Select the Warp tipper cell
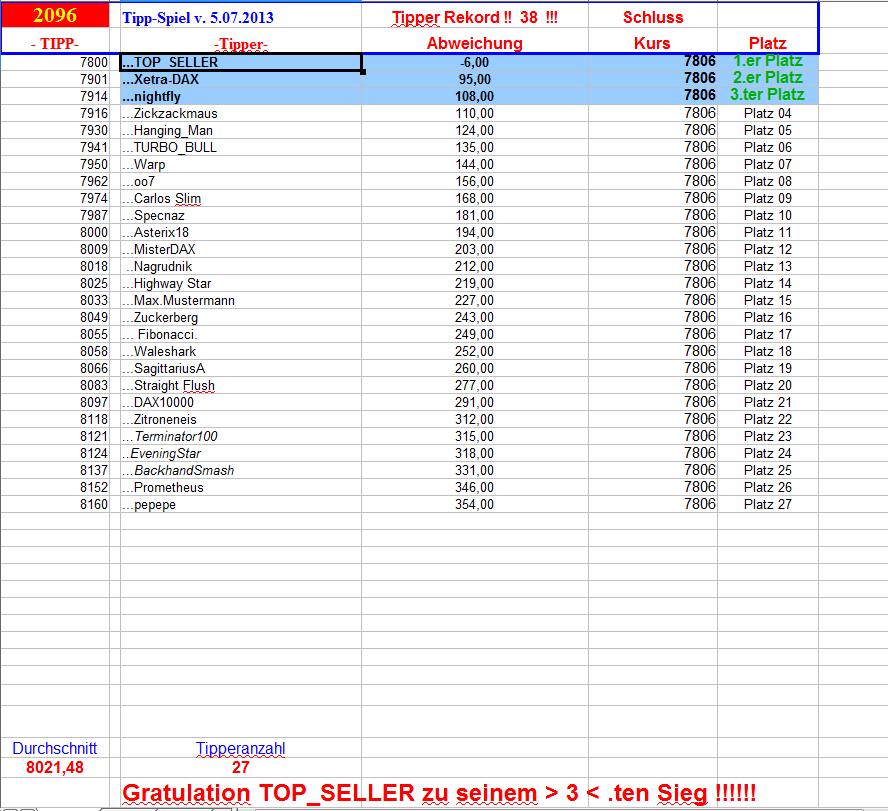This screenshot has width=888, height=811. tap(241, 164)
